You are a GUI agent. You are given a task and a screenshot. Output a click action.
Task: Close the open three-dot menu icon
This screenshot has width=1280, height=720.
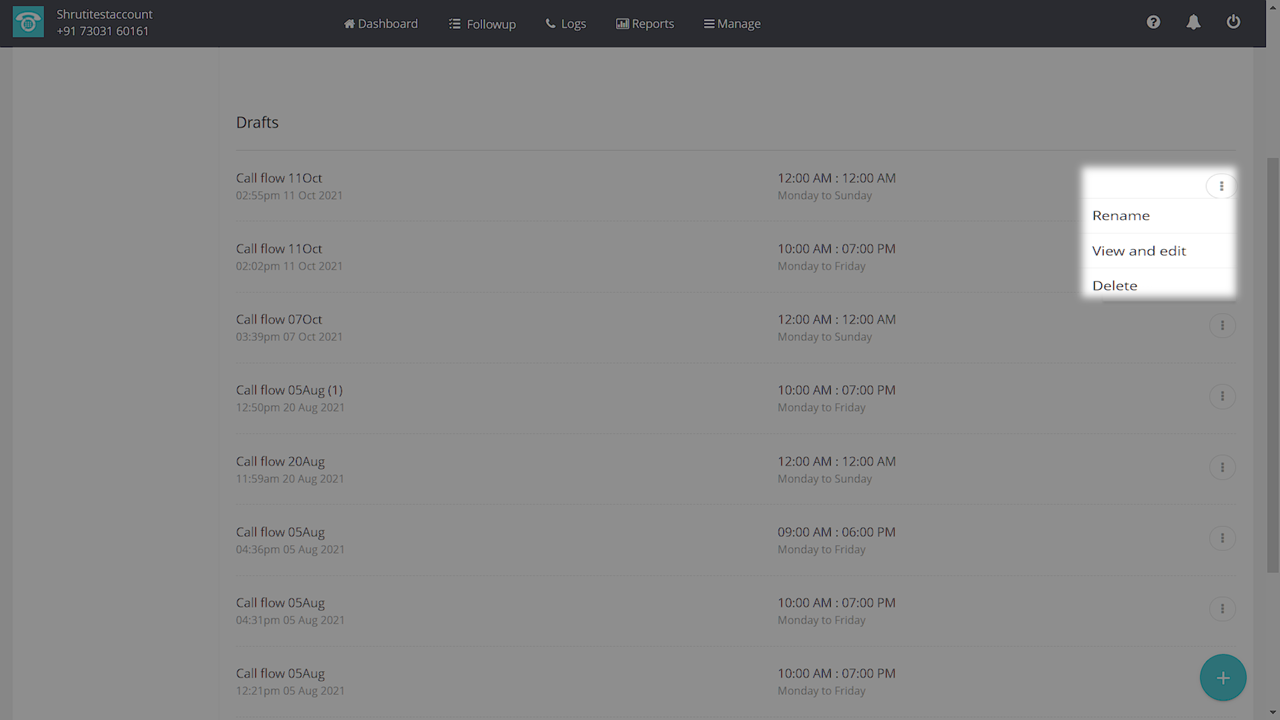1221,186
